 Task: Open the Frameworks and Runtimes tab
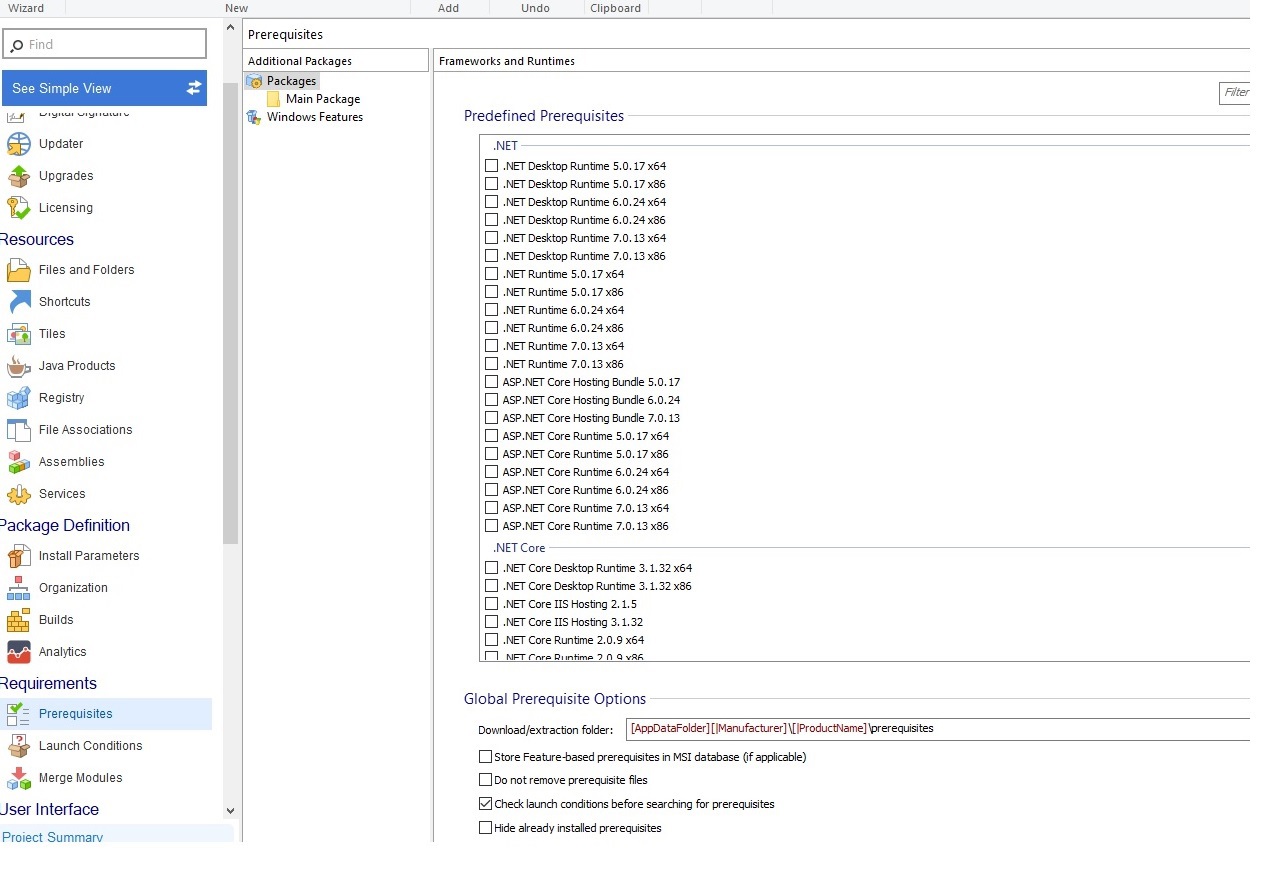pyautogui.click(x=507, y=61)
